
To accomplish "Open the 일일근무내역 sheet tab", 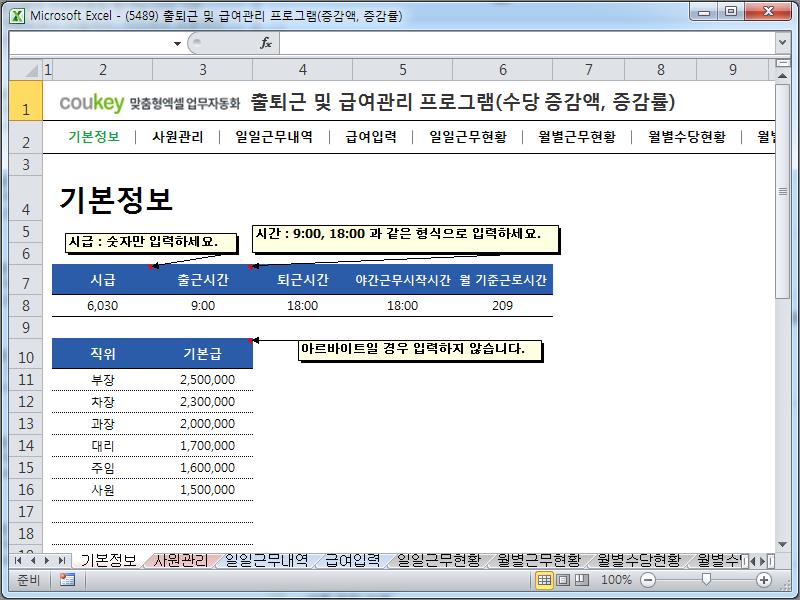I will click(x=266, y=560).
